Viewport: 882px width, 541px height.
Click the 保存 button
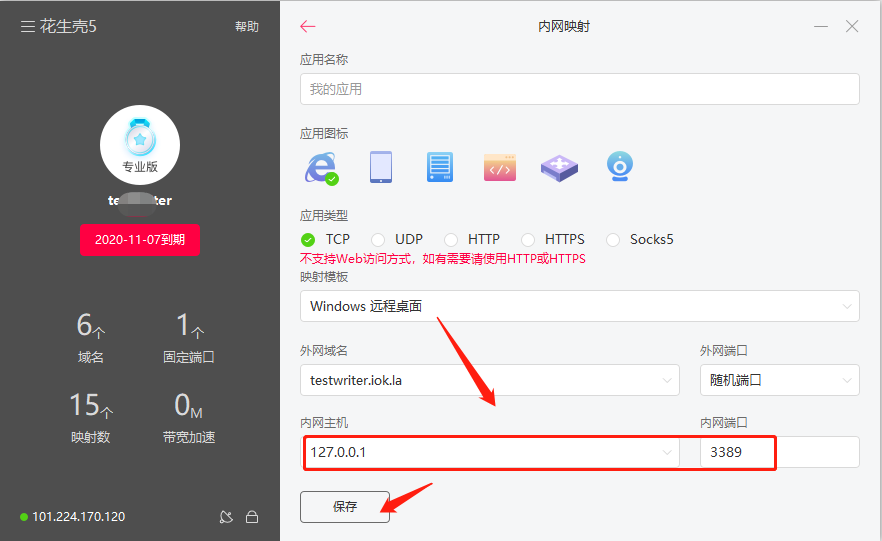pos(345,507)
